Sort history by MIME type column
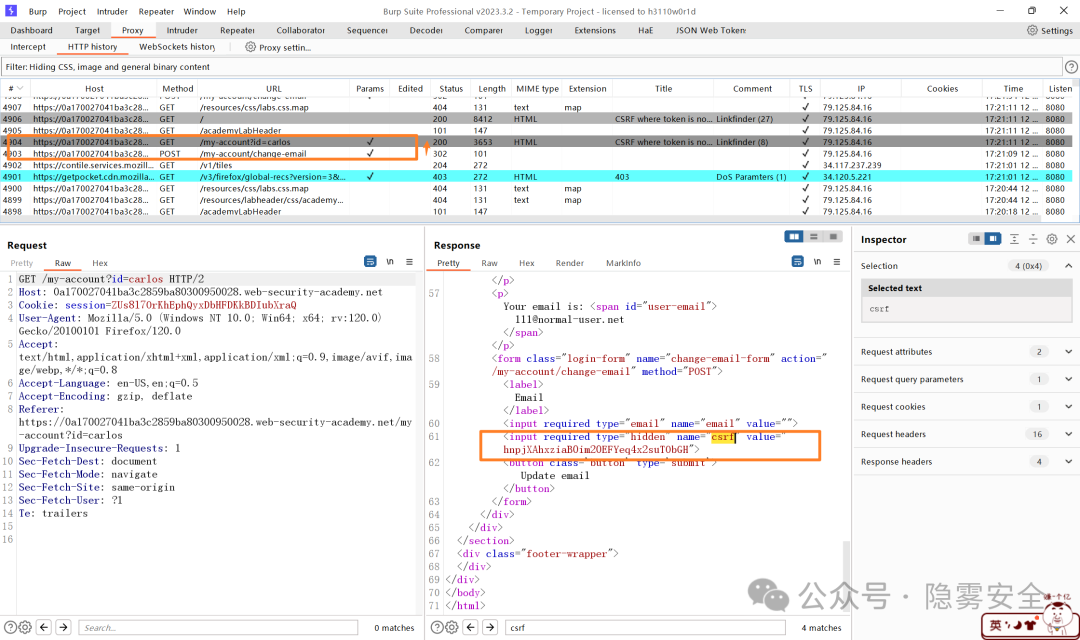Viewport: 1080px width, 640px height. point(537,88)
